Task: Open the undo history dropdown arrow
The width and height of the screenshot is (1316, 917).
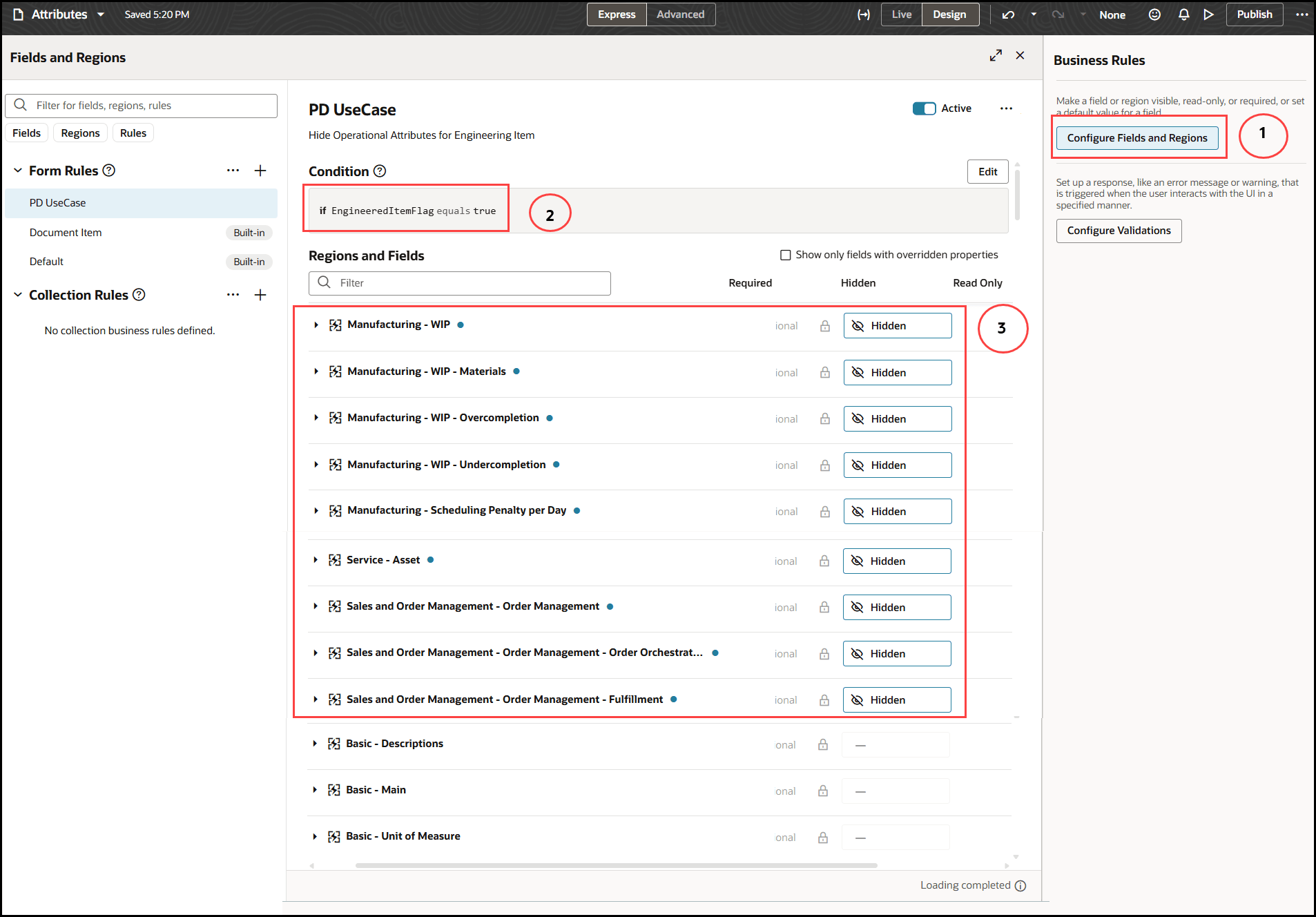Action: click(1034, 15)
